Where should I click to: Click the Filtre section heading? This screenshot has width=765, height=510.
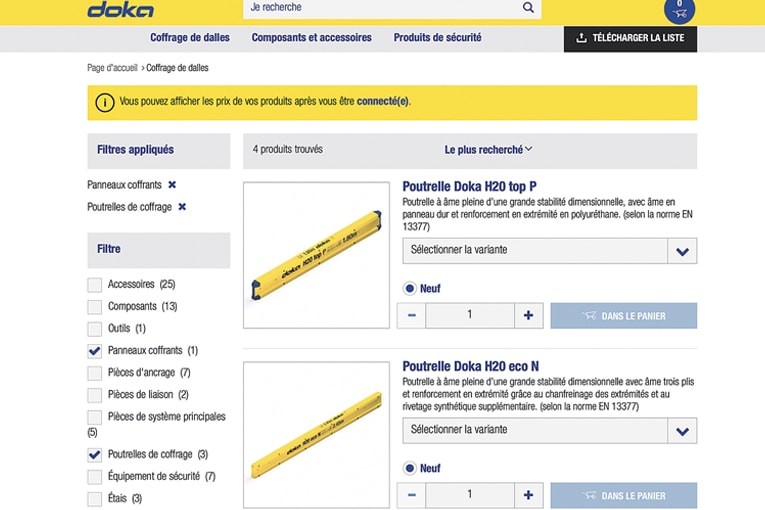[x=108, y=249]
